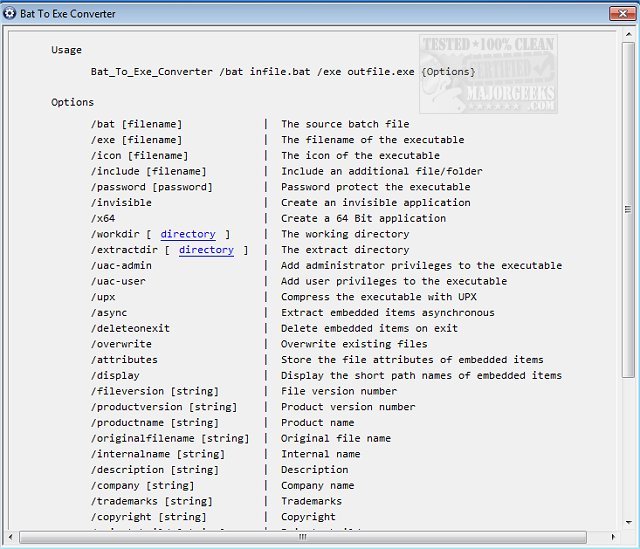Click the '/uac-admin' option text
The image size is (640, 549).
tap(121, 265)
